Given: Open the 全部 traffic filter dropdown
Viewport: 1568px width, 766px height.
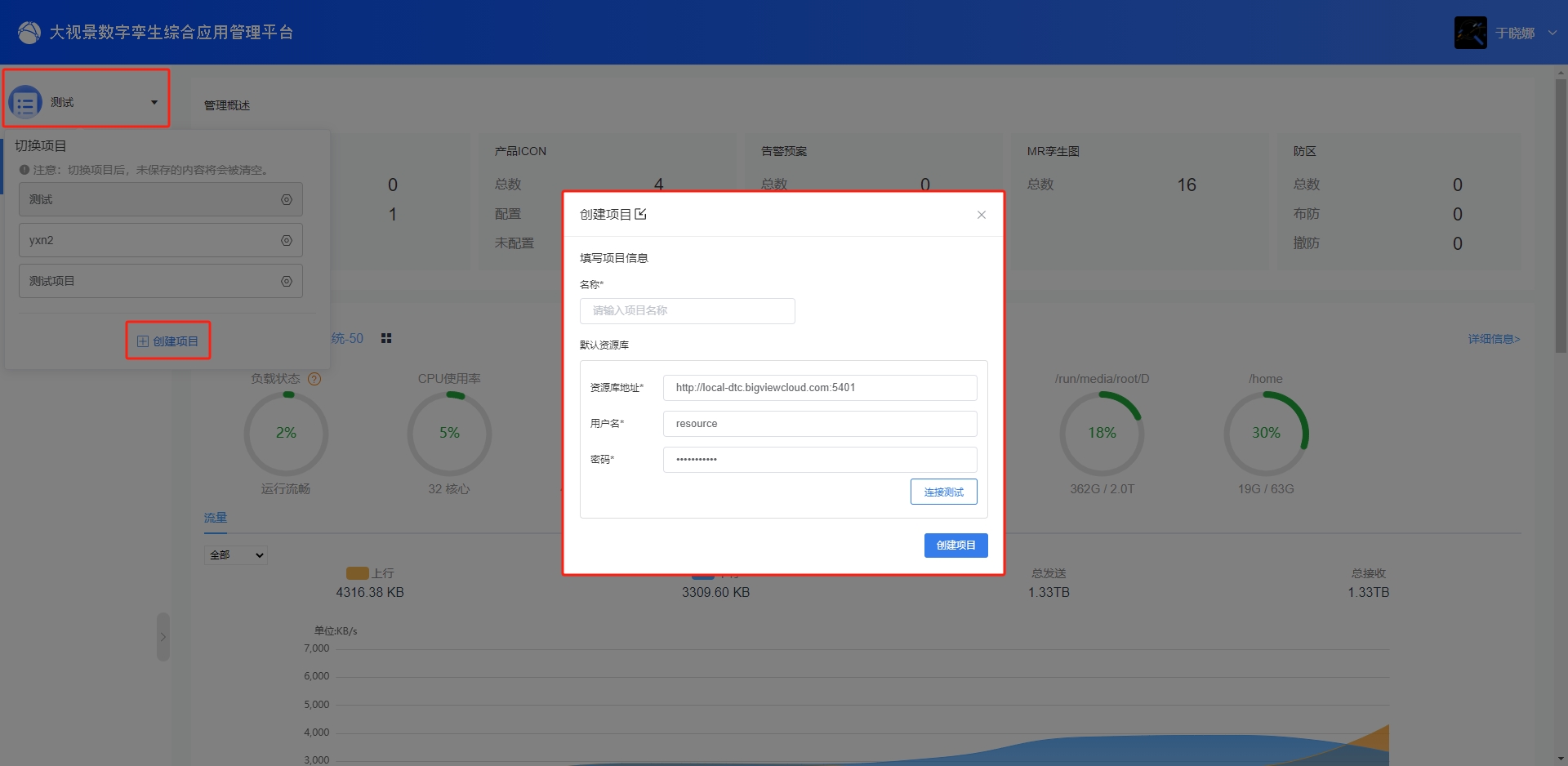Looking at the screenshot, I should click(236, 555).
